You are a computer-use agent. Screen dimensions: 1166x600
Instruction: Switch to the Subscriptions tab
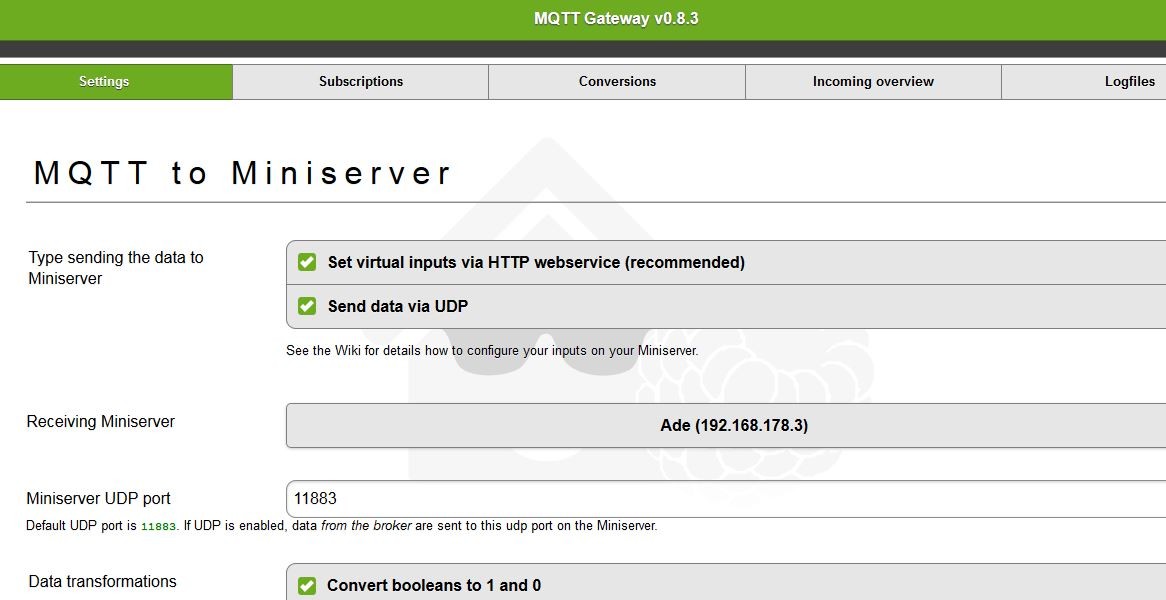pos(361,82)
